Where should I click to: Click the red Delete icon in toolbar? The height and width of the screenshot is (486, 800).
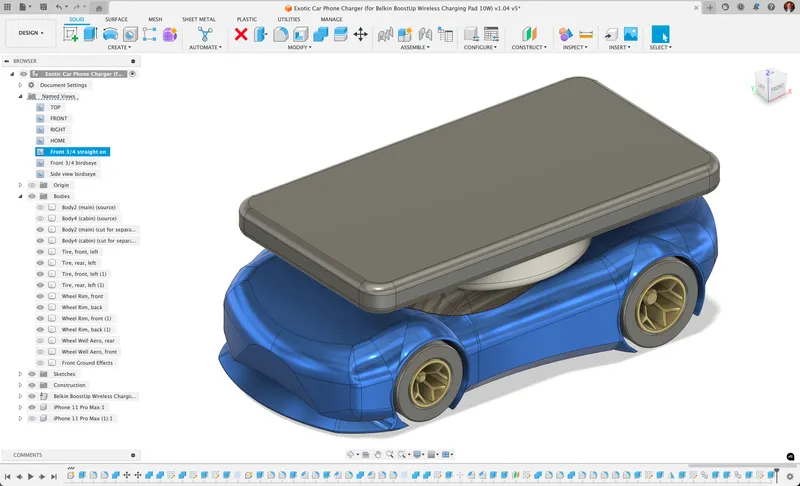241,34
